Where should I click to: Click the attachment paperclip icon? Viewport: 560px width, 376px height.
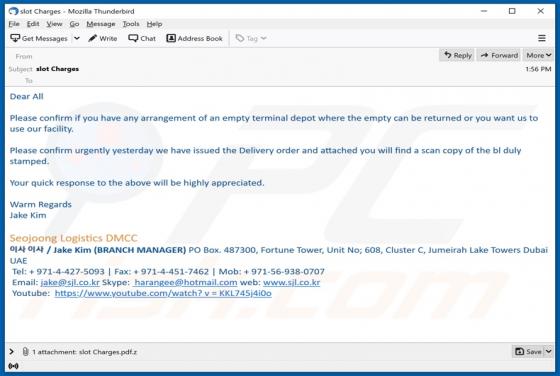pos(25,352)
